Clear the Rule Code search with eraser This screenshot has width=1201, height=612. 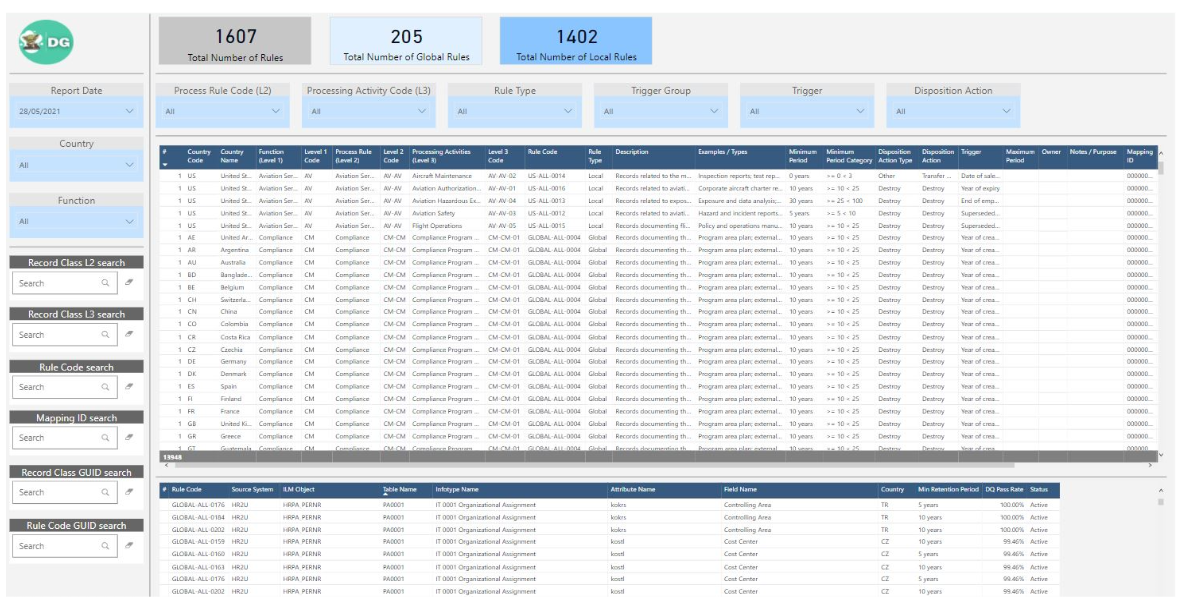coord(129,387)
